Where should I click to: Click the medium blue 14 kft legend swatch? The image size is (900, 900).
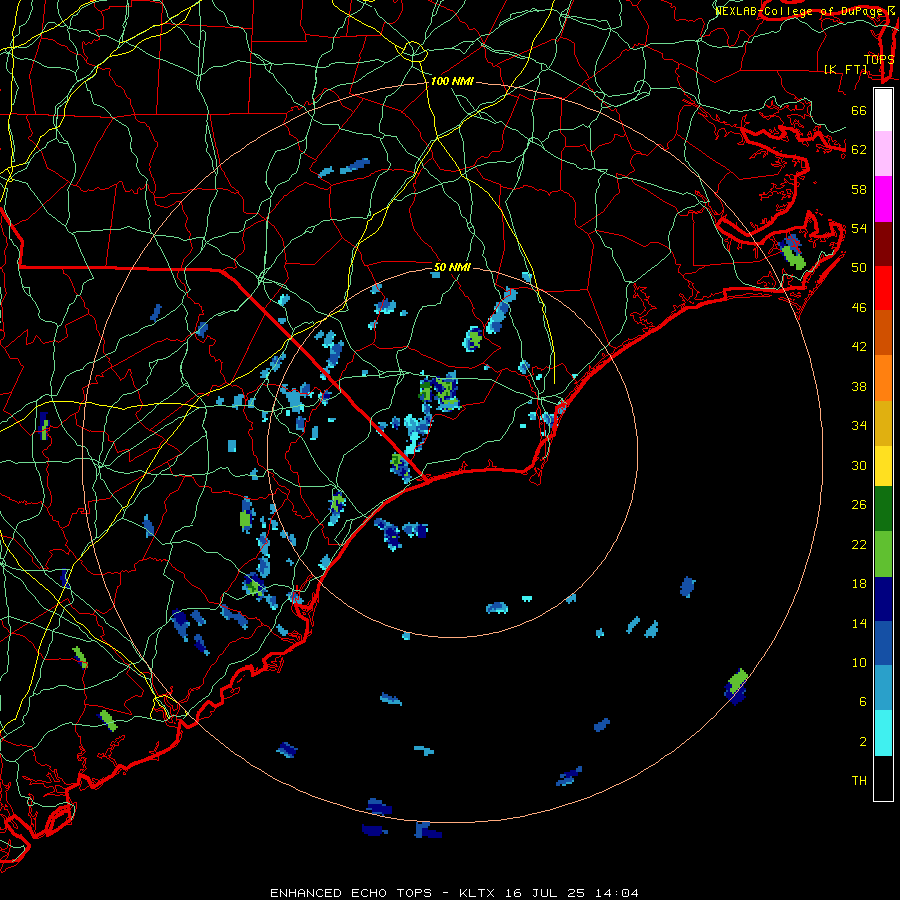pyautogui.click(x=883, y=643)
